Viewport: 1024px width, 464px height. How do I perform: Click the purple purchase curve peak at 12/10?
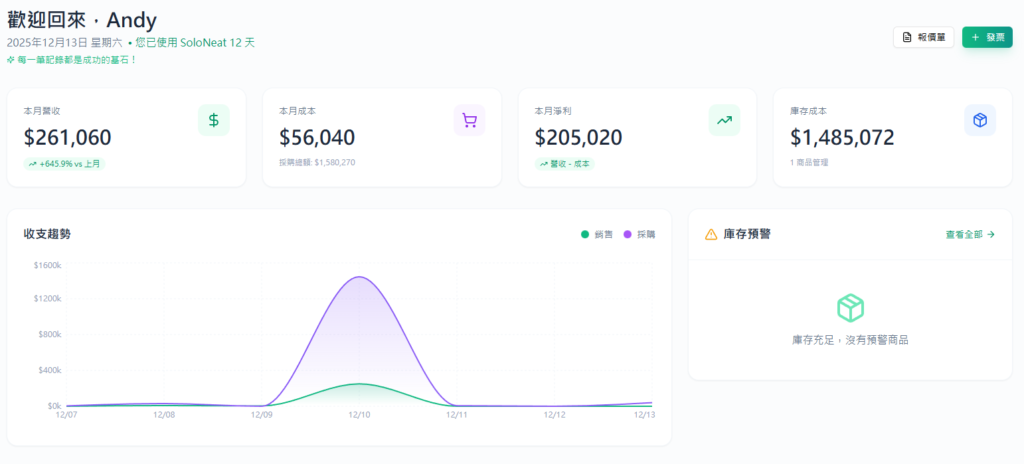tap(359, 277)
